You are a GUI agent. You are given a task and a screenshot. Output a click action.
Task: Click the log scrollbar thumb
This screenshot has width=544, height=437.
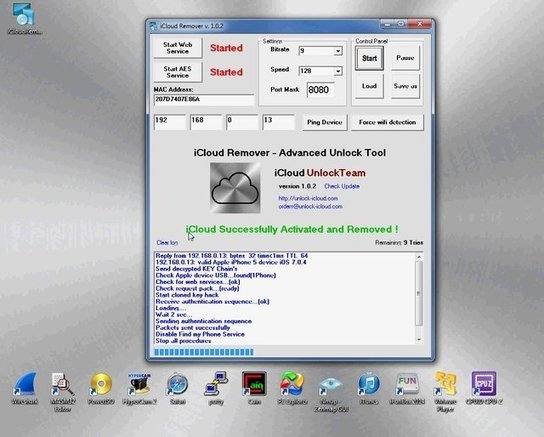(x=419, y=293)
